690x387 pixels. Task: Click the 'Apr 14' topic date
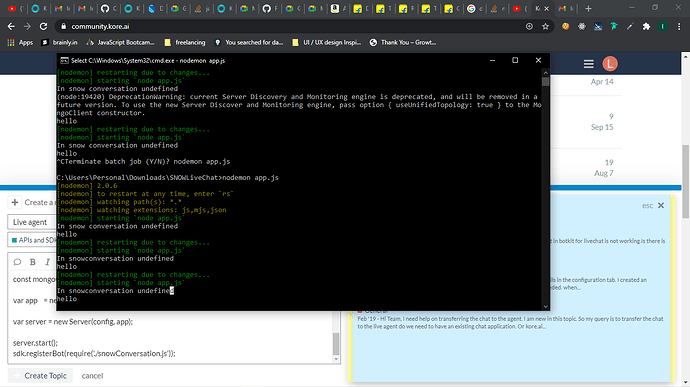(602, 81)
